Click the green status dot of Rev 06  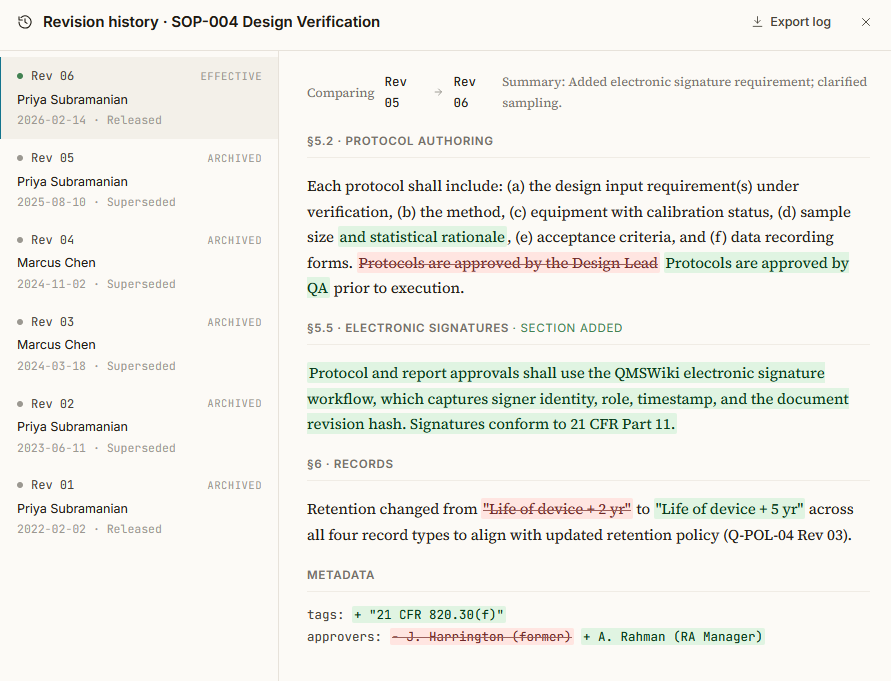20,76
